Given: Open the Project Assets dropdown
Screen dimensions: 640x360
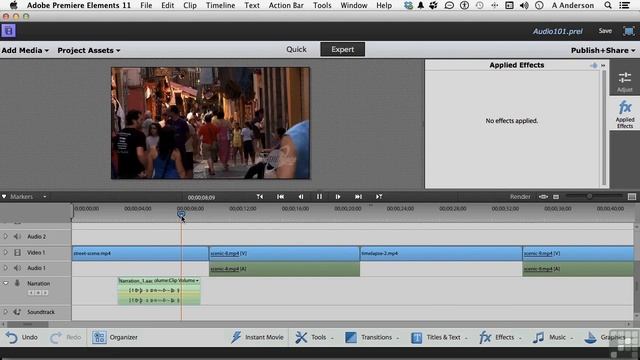Looking at the screenshot, I should click(89, 51).
